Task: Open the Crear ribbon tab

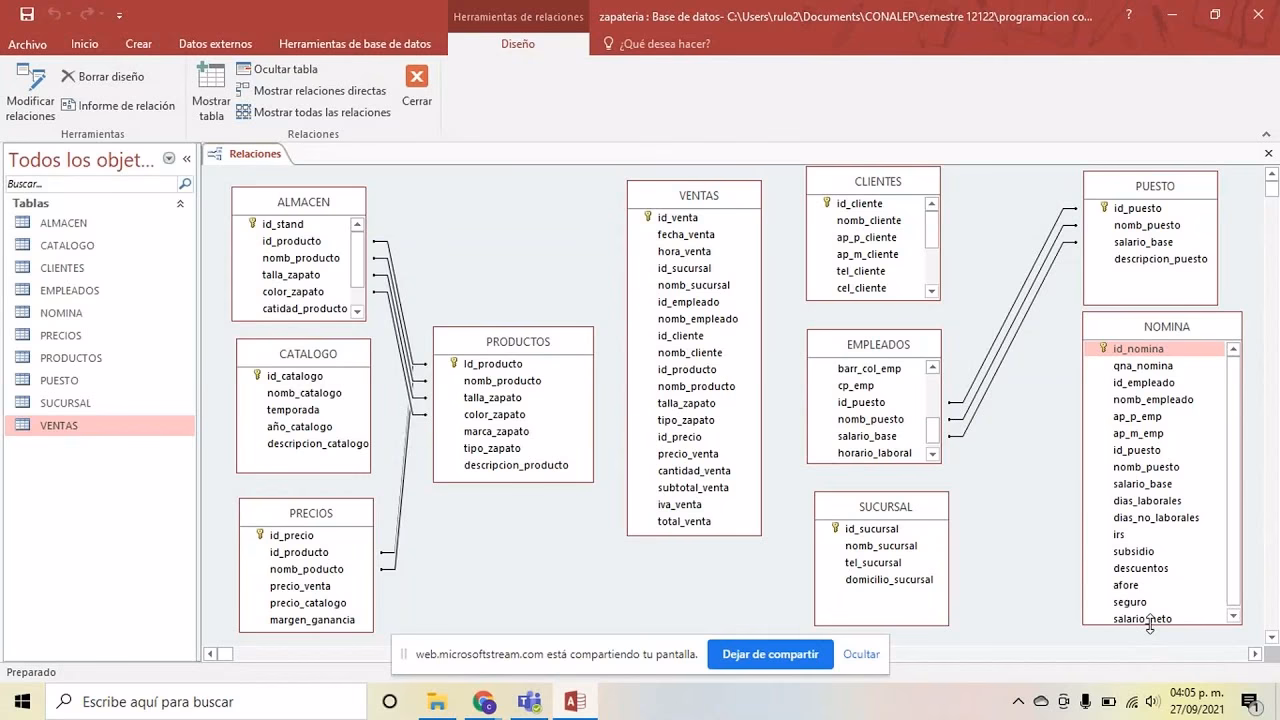Action: point(138,44)
